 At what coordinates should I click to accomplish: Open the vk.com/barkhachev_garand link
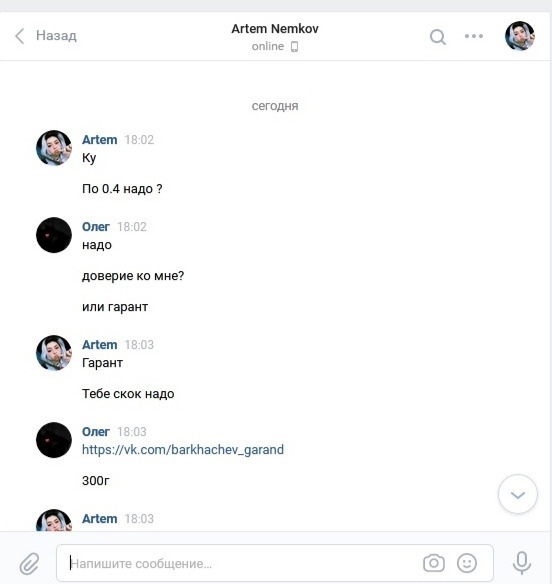pyautogui.click(x=183, y=450)
